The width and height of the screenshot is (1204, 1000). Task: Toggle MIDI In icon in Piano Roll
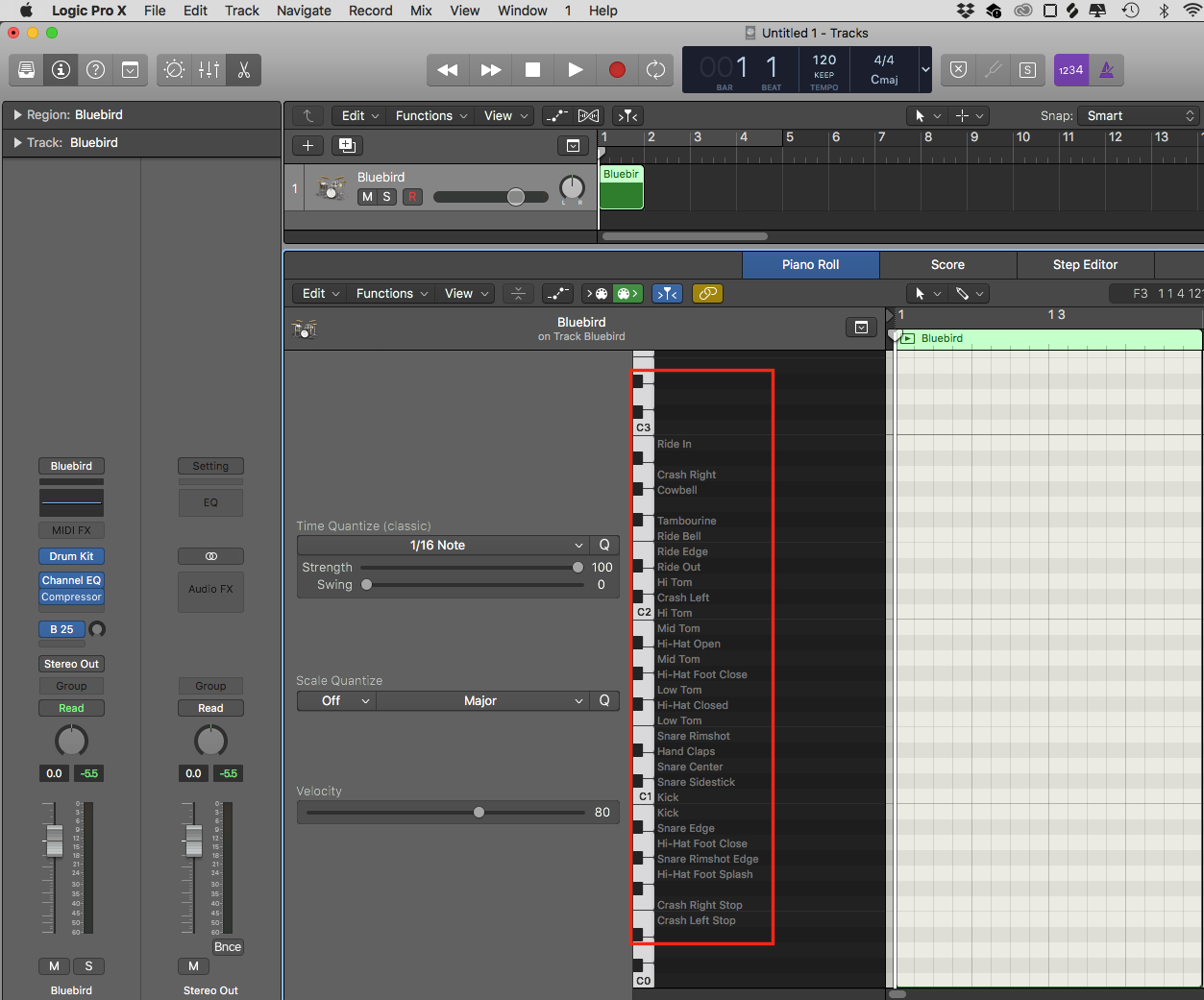598,293
